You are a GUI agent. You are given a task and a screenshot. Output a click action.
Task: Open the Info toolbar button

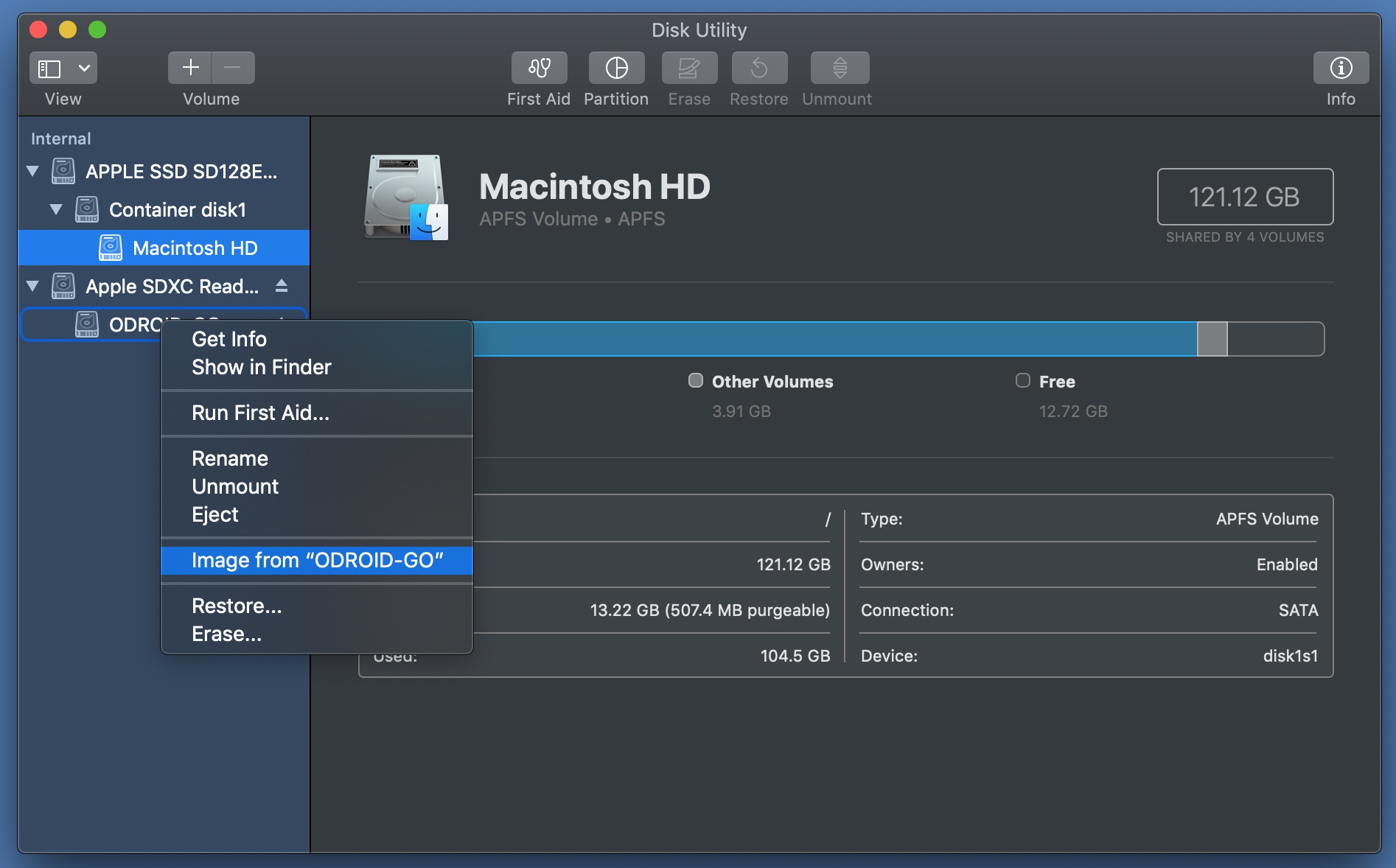tap(1341, 68)
